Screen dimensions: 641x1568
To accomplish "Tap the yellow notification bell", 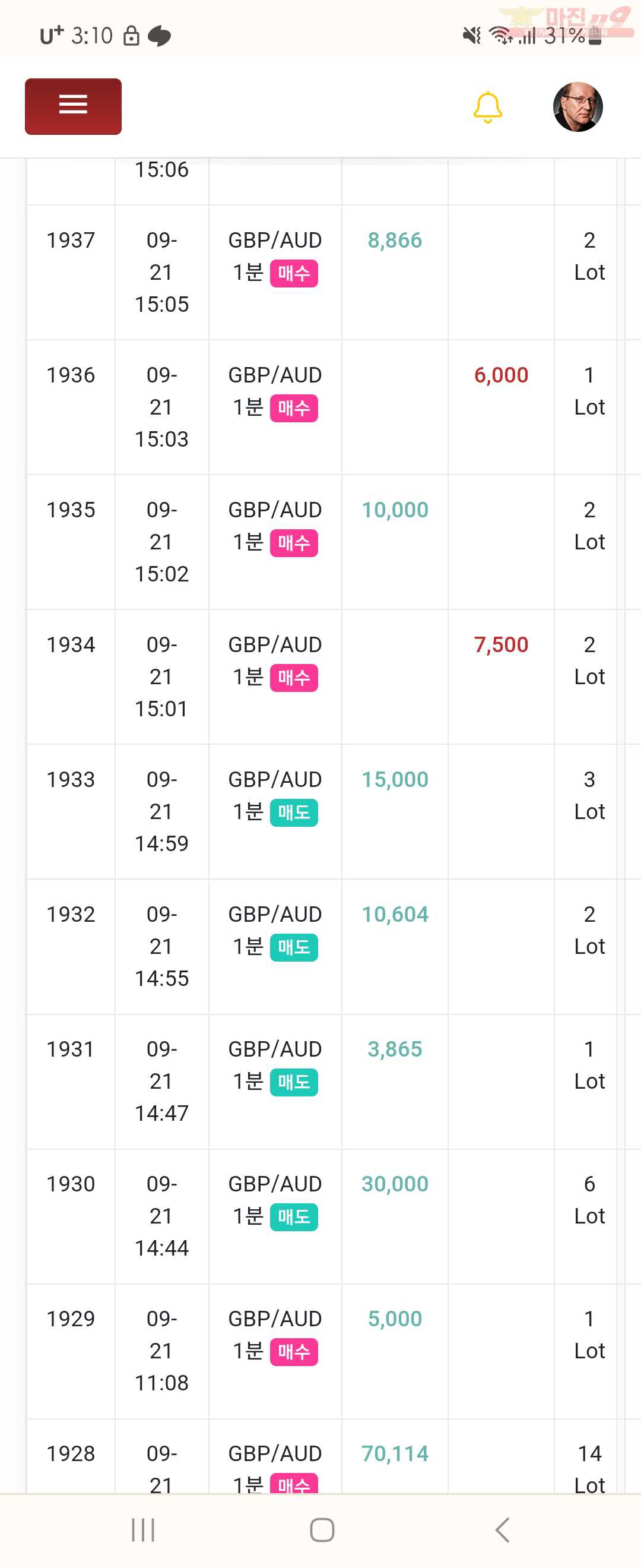I will tap(488, 107).
